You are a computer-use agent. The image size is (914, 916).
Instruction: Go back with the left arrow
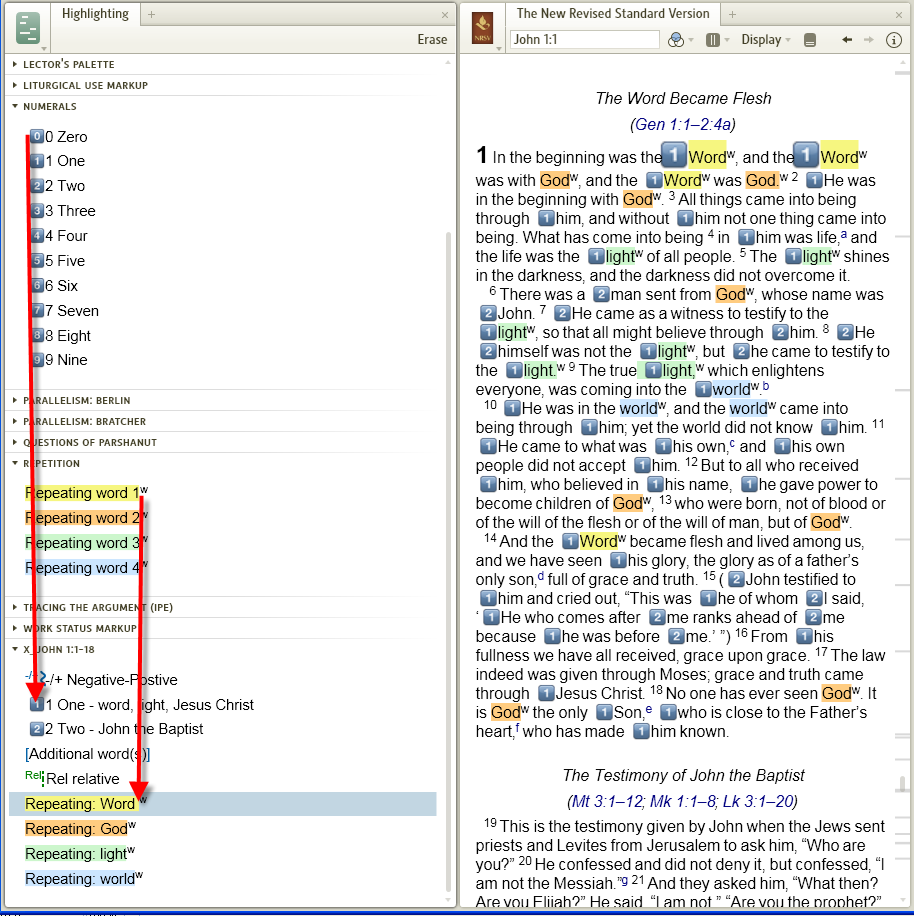click(x=846, y=40)
